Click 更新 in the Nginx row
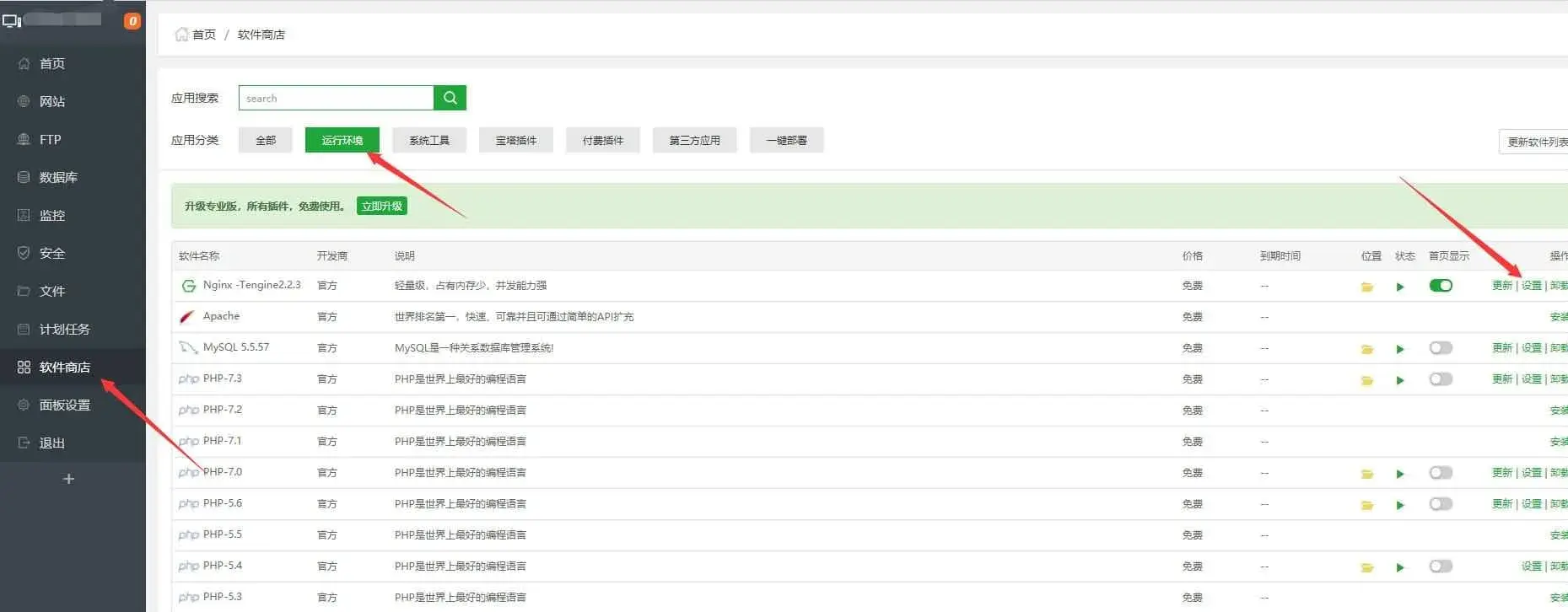Screen dimensions: 1568x612 1502,286
